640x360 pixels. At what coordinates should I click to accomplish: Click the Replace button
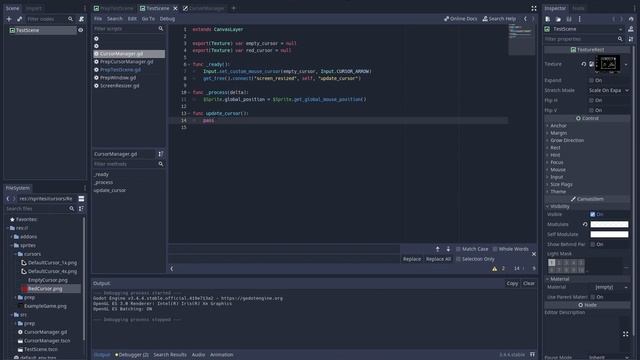(x=411, y=259)
